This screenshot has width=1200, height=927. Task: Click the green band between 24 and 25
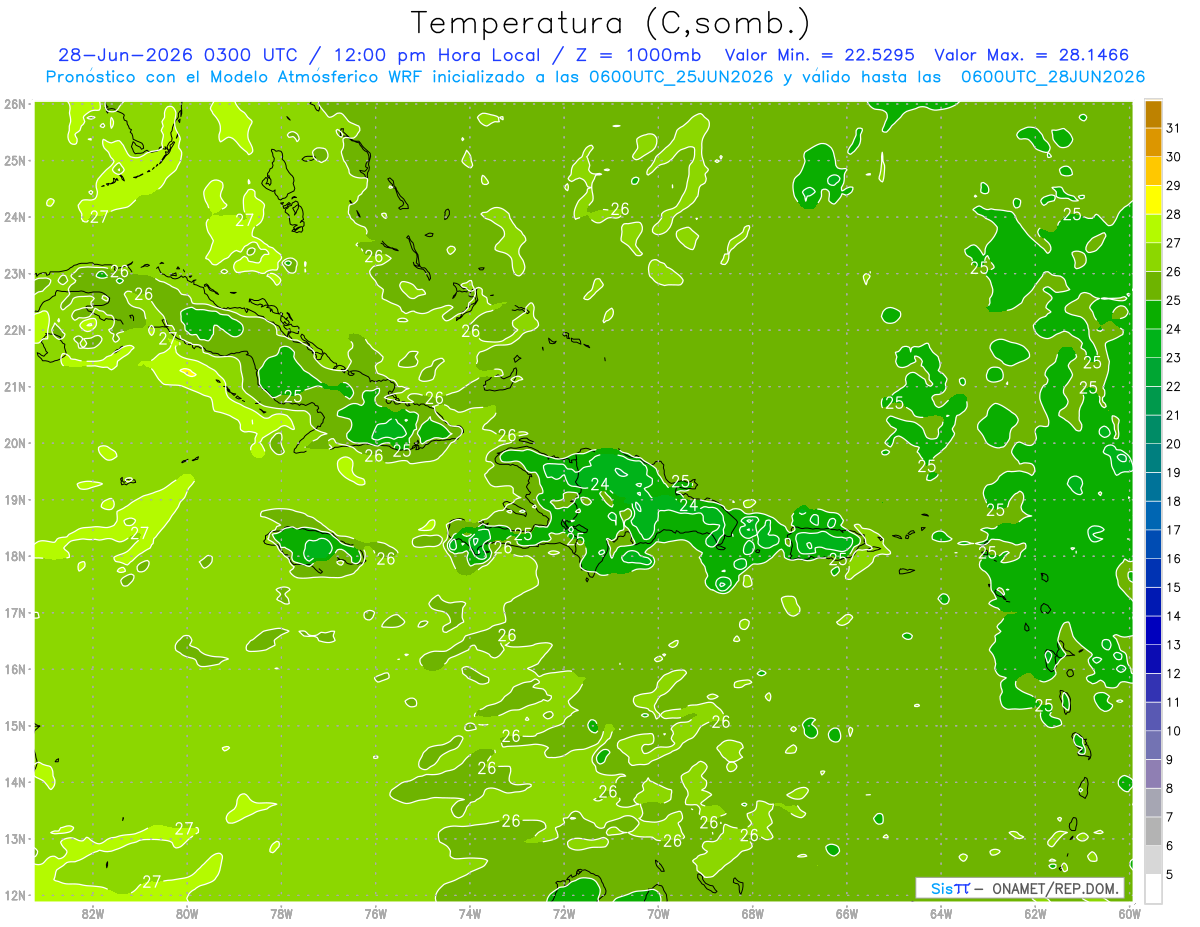1153,315
